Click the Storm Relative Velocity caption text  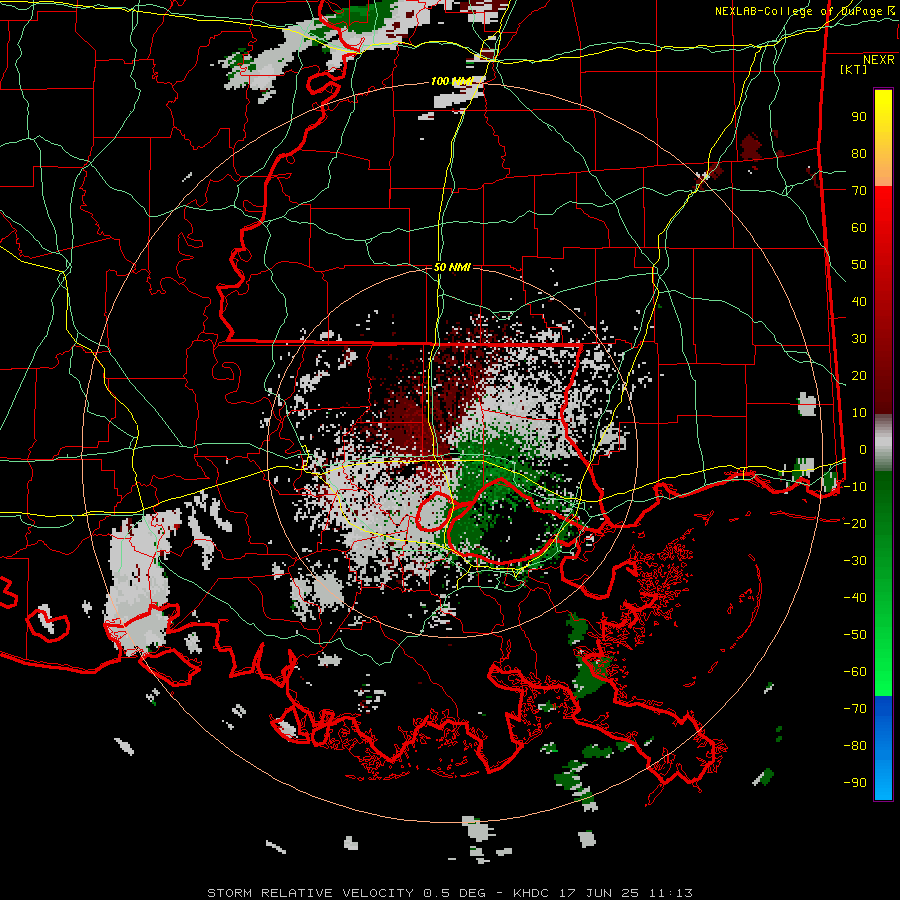pos(449,893)
